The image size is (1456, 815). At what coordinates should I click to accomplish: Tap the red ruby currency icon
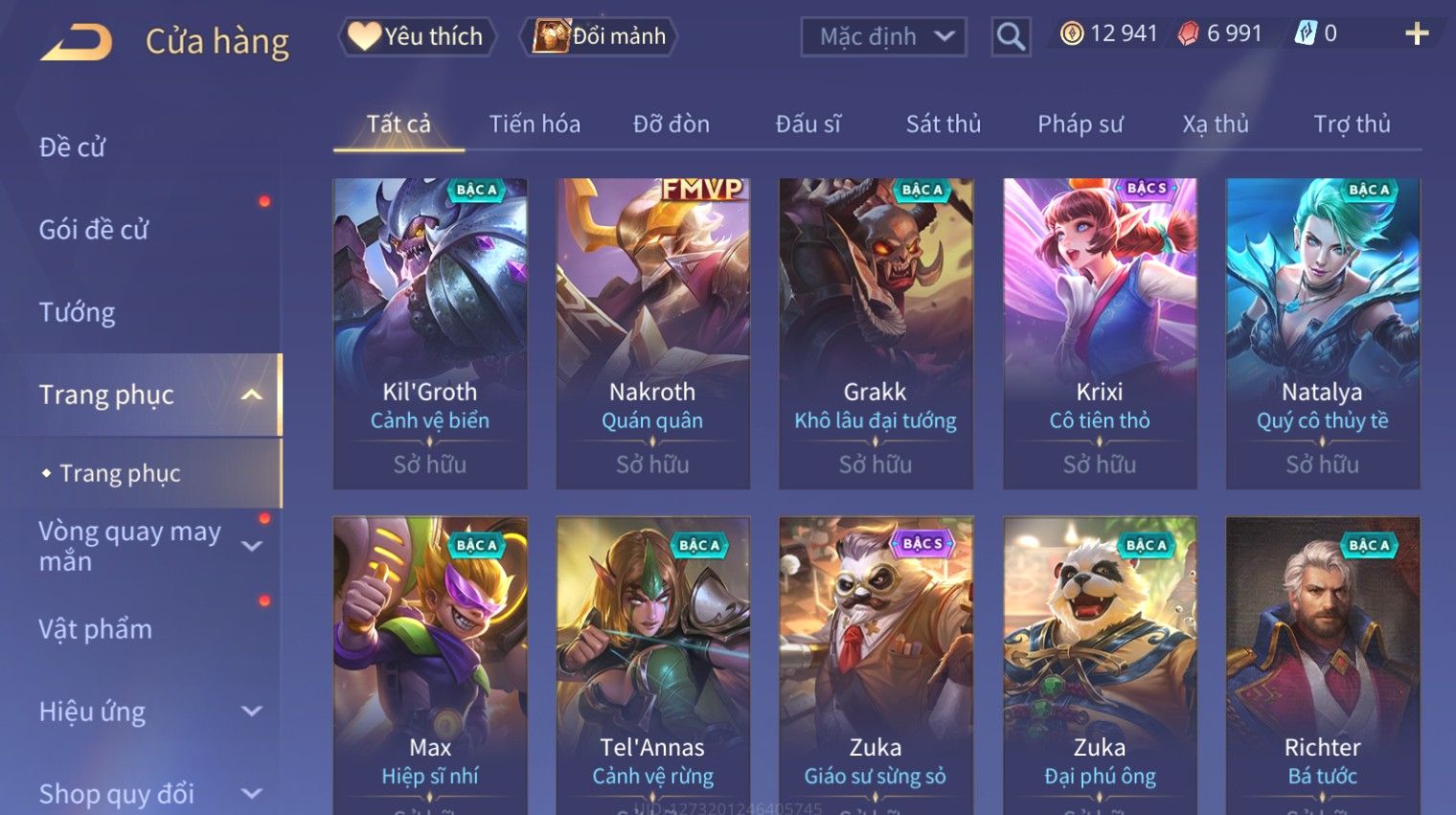1188,34
